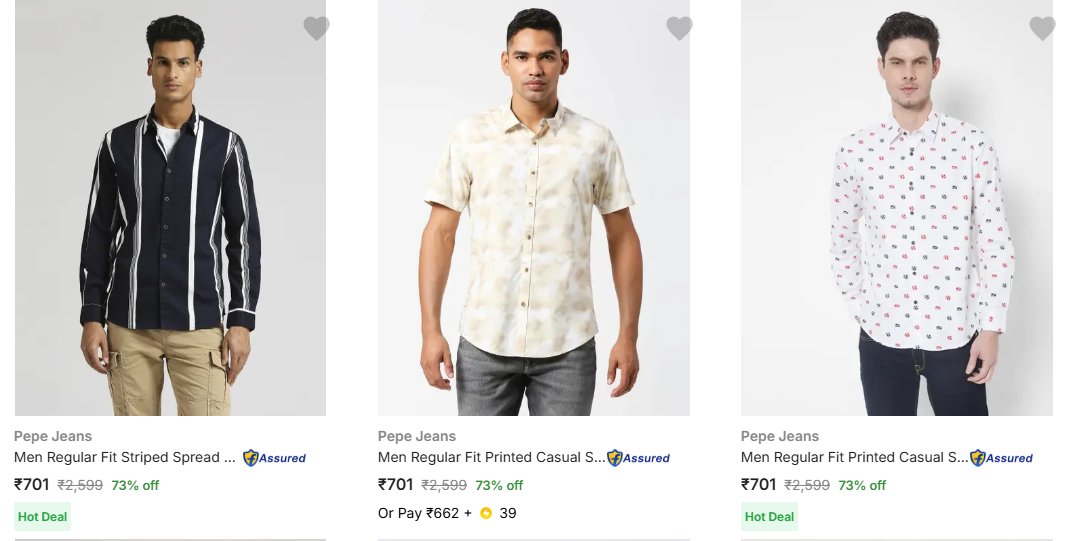Click Assured badge on striped shirt listing
This screenshot has height=541, width=1081.
275,458
